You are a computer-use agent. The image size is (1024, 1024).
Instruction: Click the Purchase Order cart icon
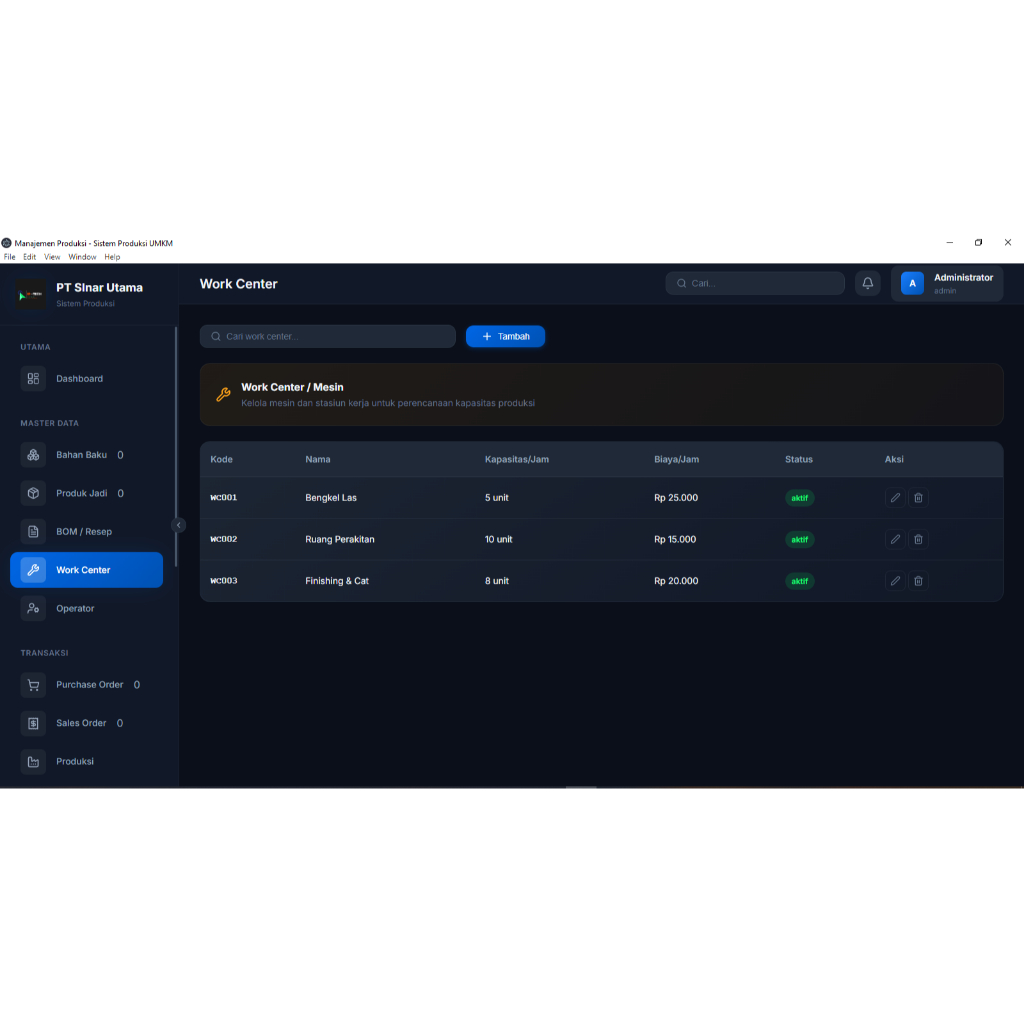[x=33, y=685]
